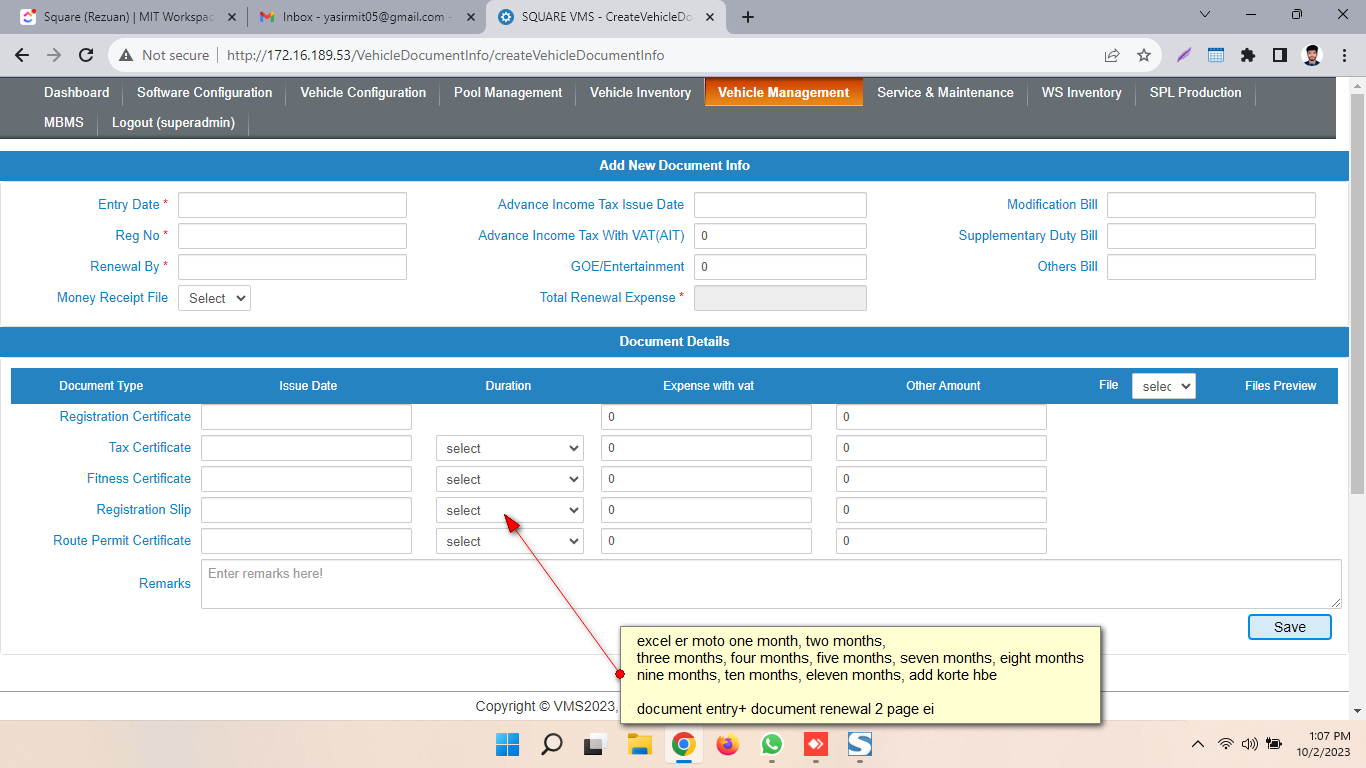Share this page from the address bar
1366x768 pixels.
1112,56
